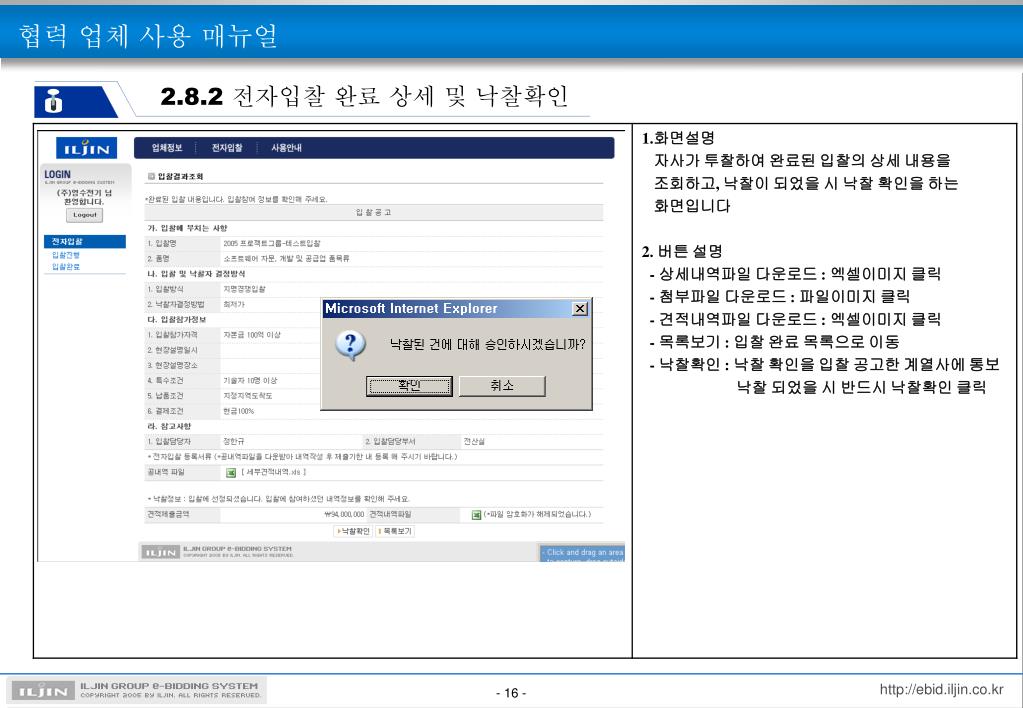Viewport: 1023px width, 708px height.
Task: Click the question mark dialog icon
Action: 350,345
